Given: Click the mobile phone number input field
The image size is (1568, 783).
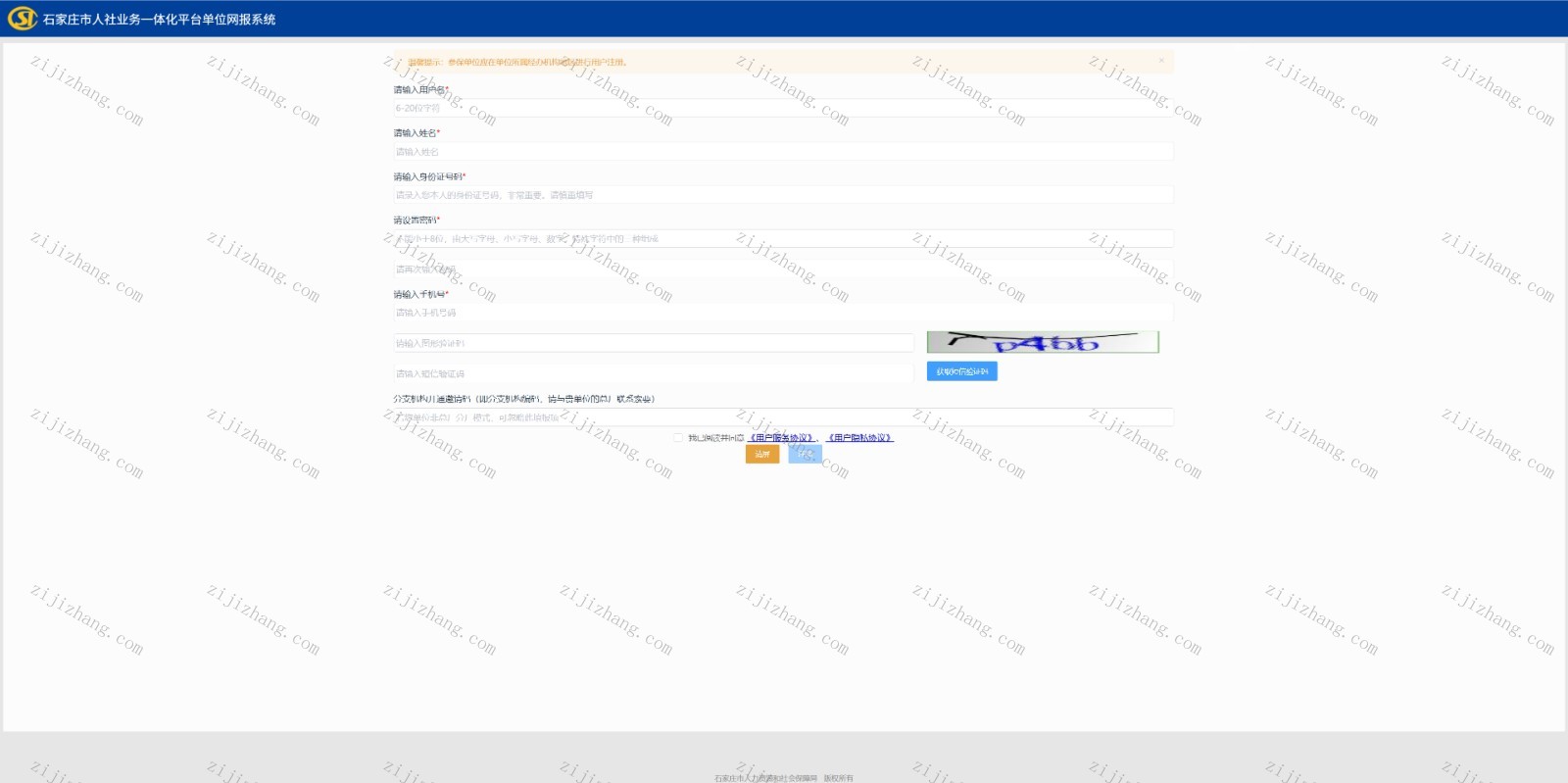Looking at the screenshot, I should [x=783, y=313].
